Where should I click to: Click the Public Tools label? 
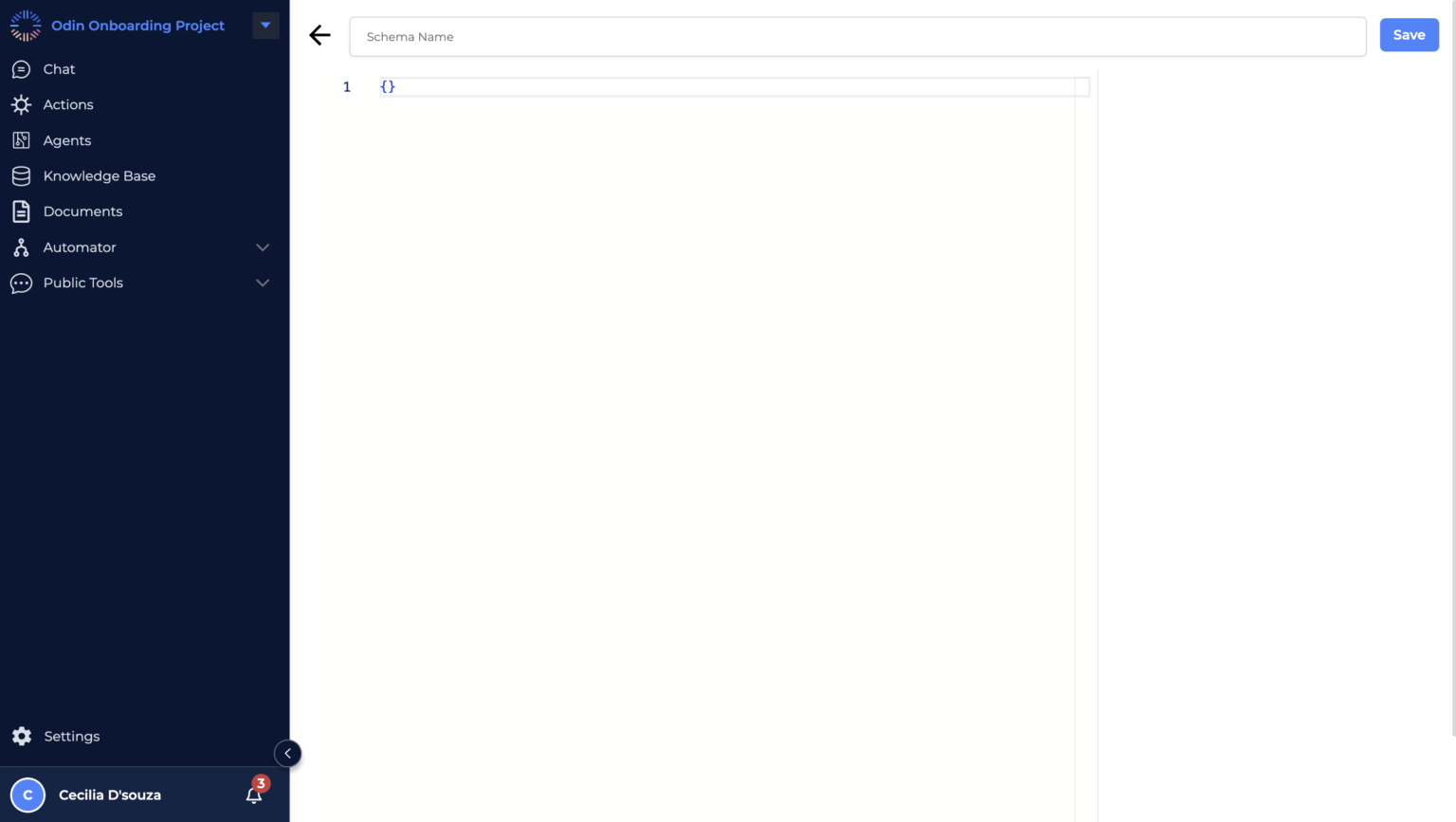click(83, 283)
